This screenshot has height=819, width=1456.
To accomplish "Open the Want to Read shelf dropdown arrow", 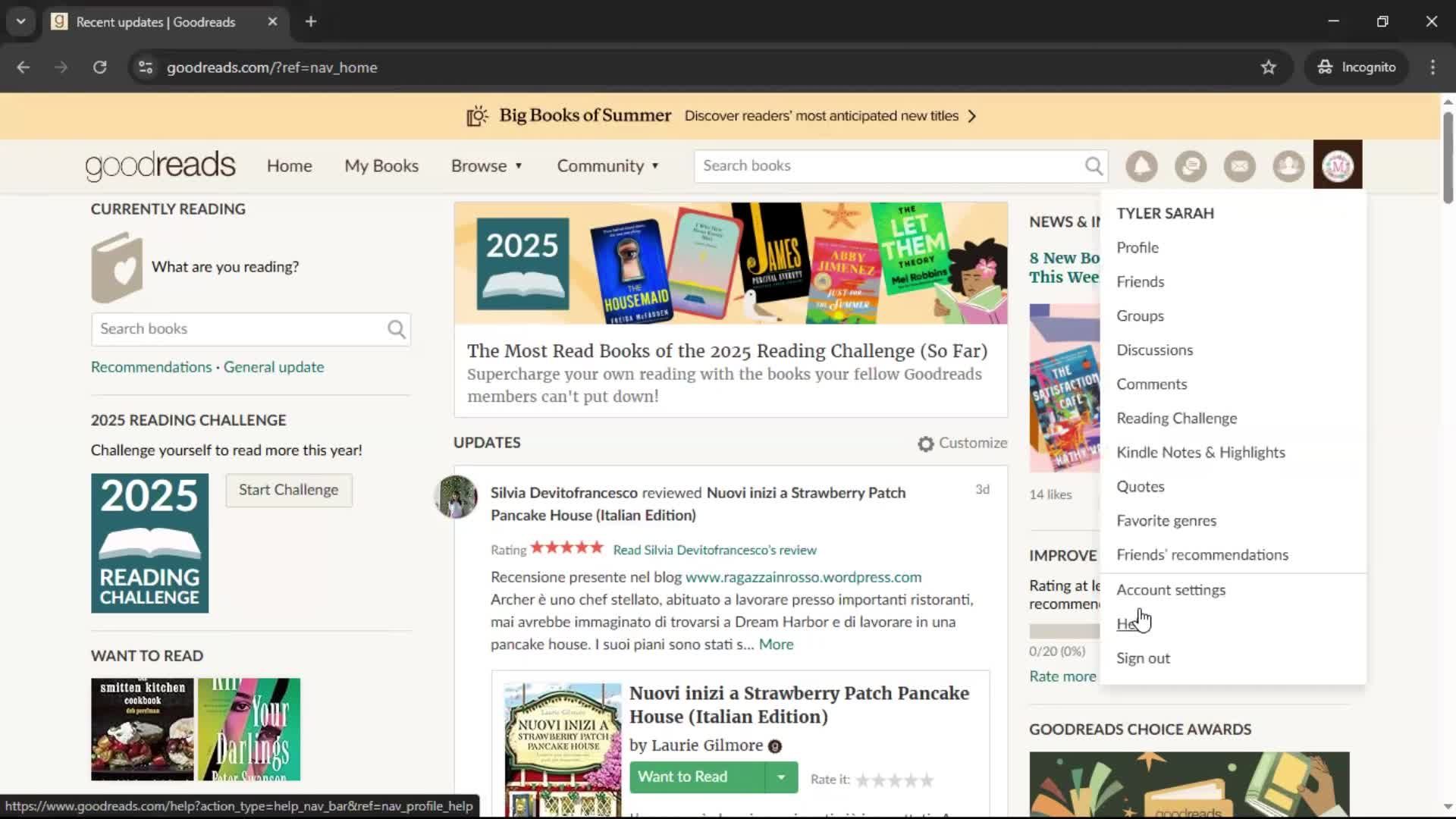I will click(x=781, y=777).
